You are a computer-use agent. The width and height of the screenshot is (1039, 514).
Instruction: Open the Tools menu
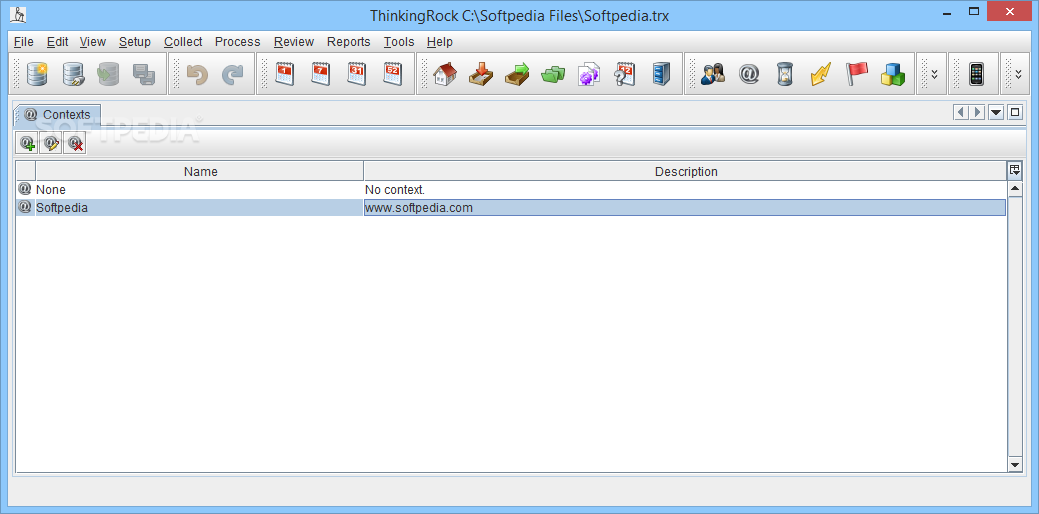point(399,42)
